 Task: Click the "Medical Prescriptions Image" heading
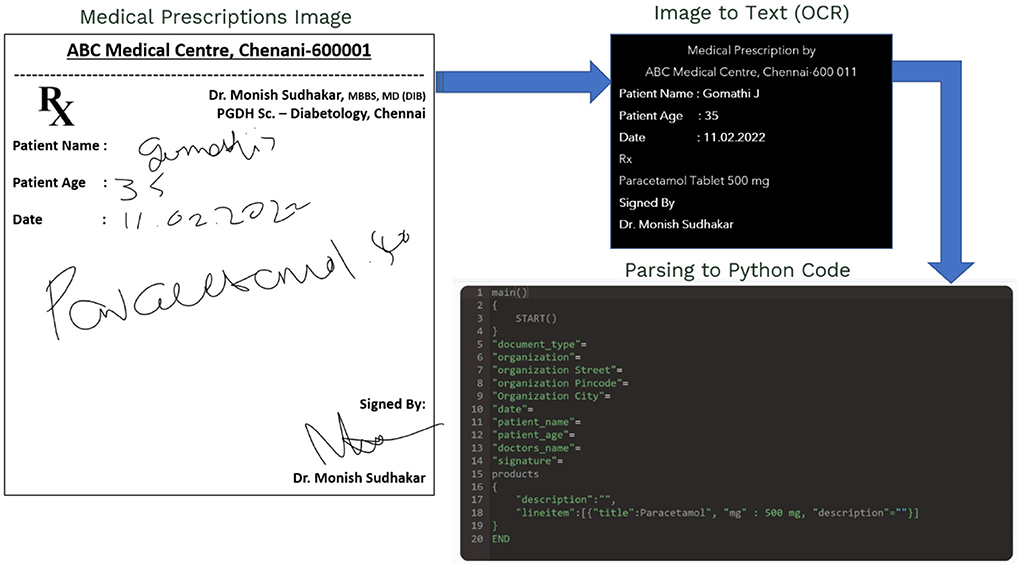(216, 18)
